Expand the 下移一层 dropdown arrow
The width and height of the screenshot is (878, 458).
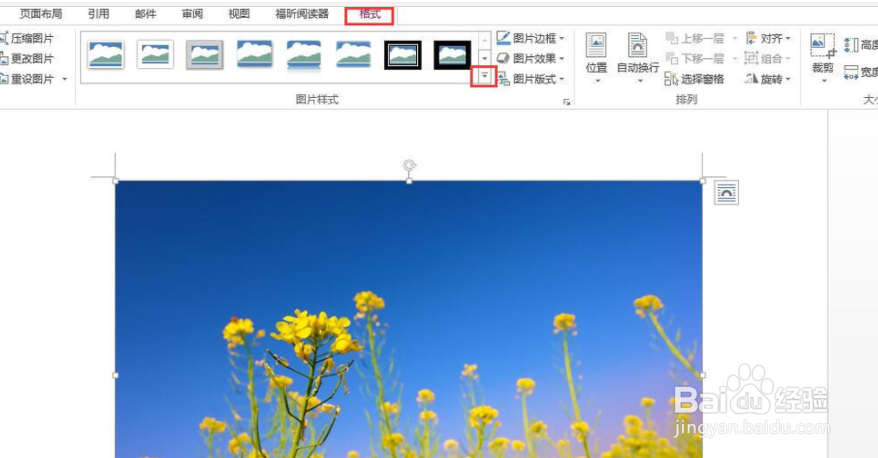pos(735,59)
